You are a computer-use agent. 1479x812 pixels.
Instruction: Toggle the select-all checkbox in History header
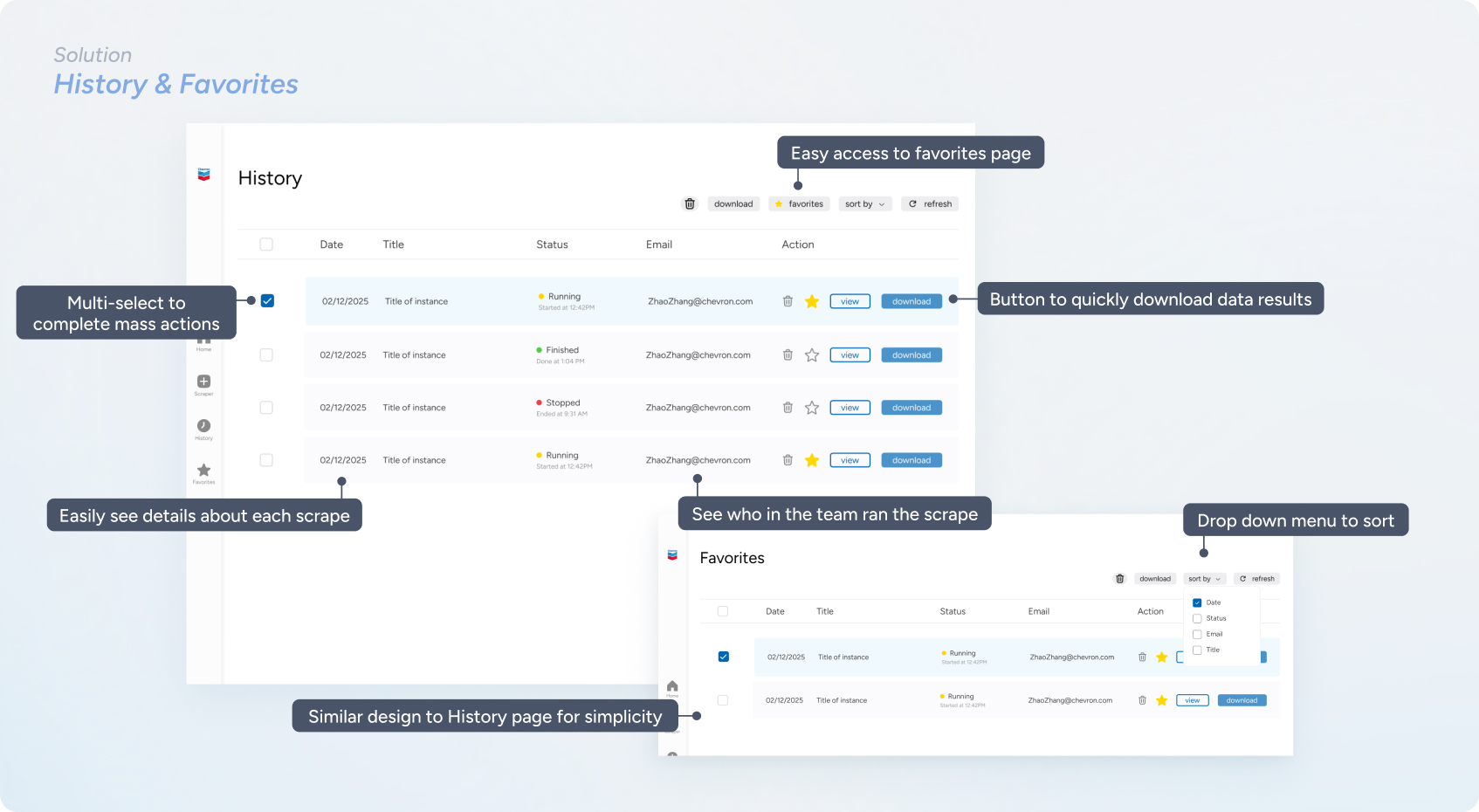pos(266,244)
